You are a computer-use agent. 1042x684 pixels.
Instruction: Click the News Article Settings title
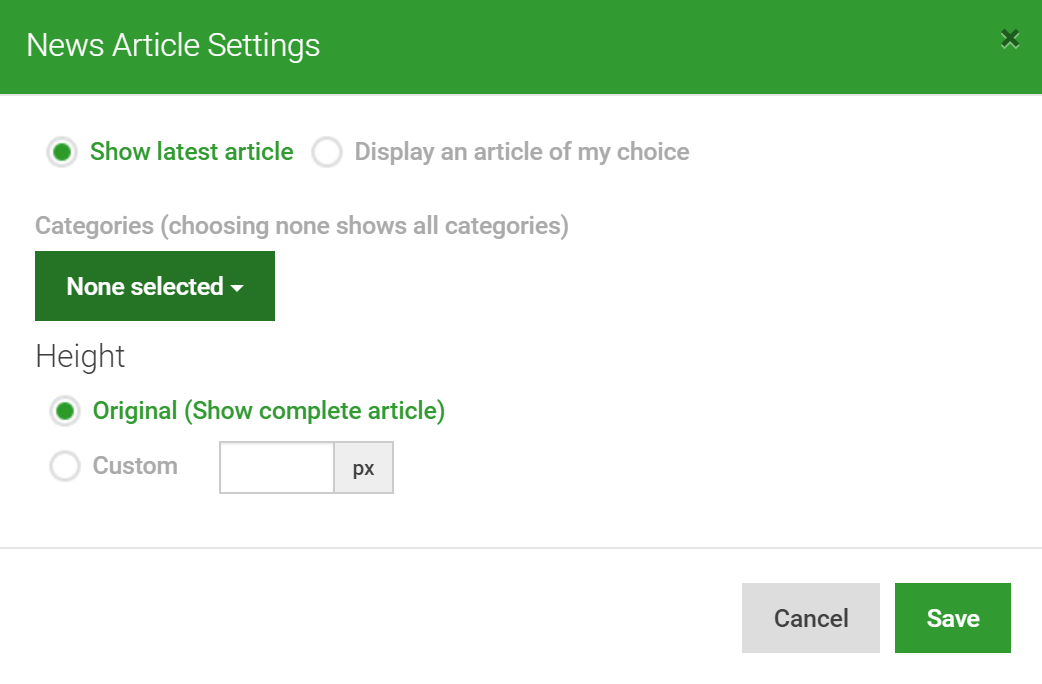173,45
